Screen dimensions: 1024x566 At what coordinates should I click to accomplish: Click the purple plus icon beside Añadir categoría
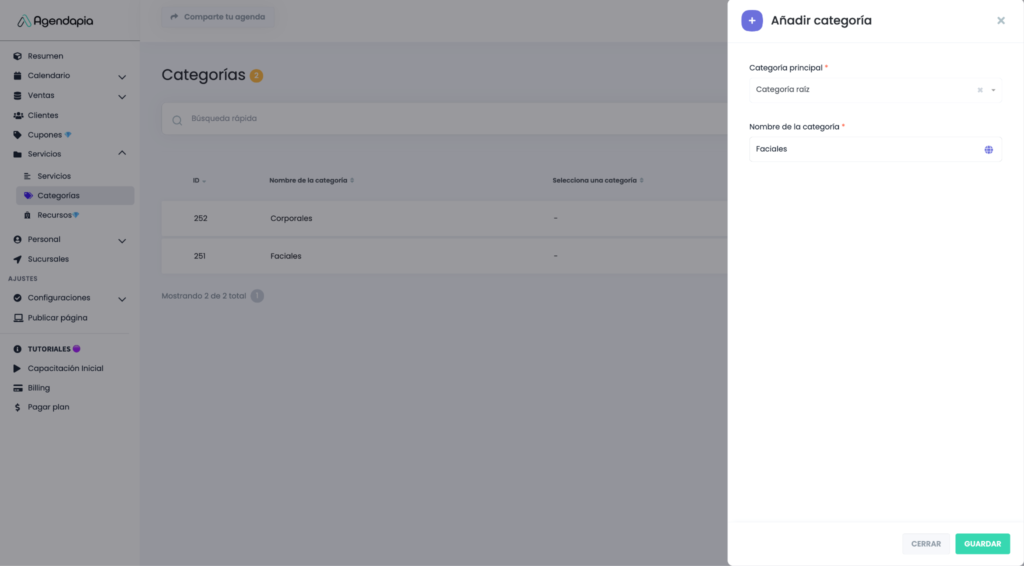752,20
